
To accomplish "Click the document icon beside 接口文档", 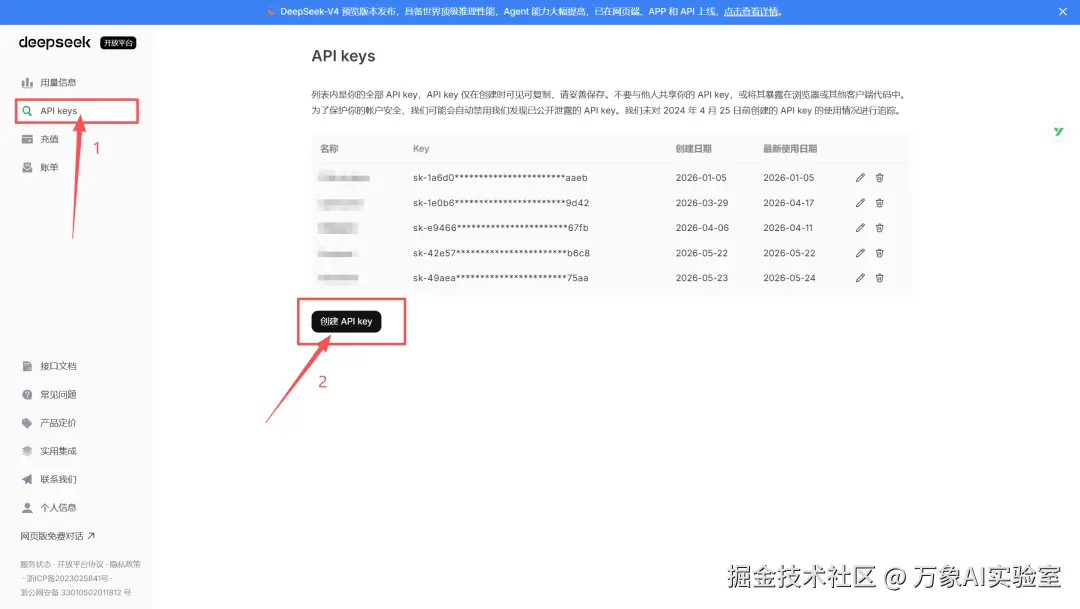I will click(x=27, y=367).
